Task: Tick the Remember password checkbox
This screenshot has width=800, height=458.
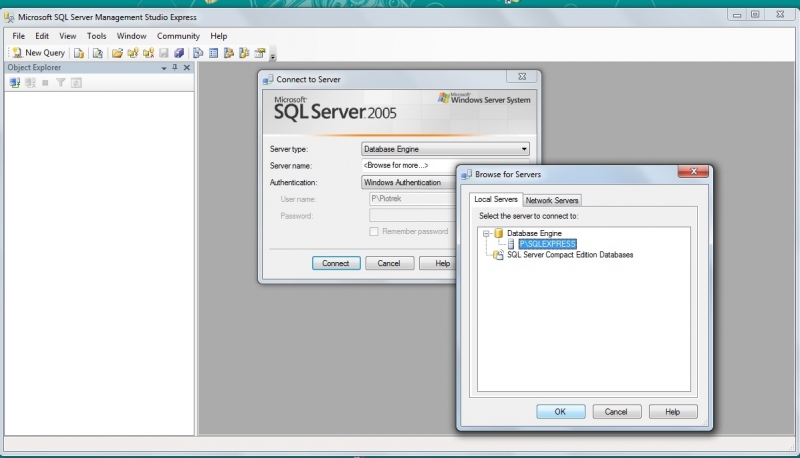Action: 374,232
